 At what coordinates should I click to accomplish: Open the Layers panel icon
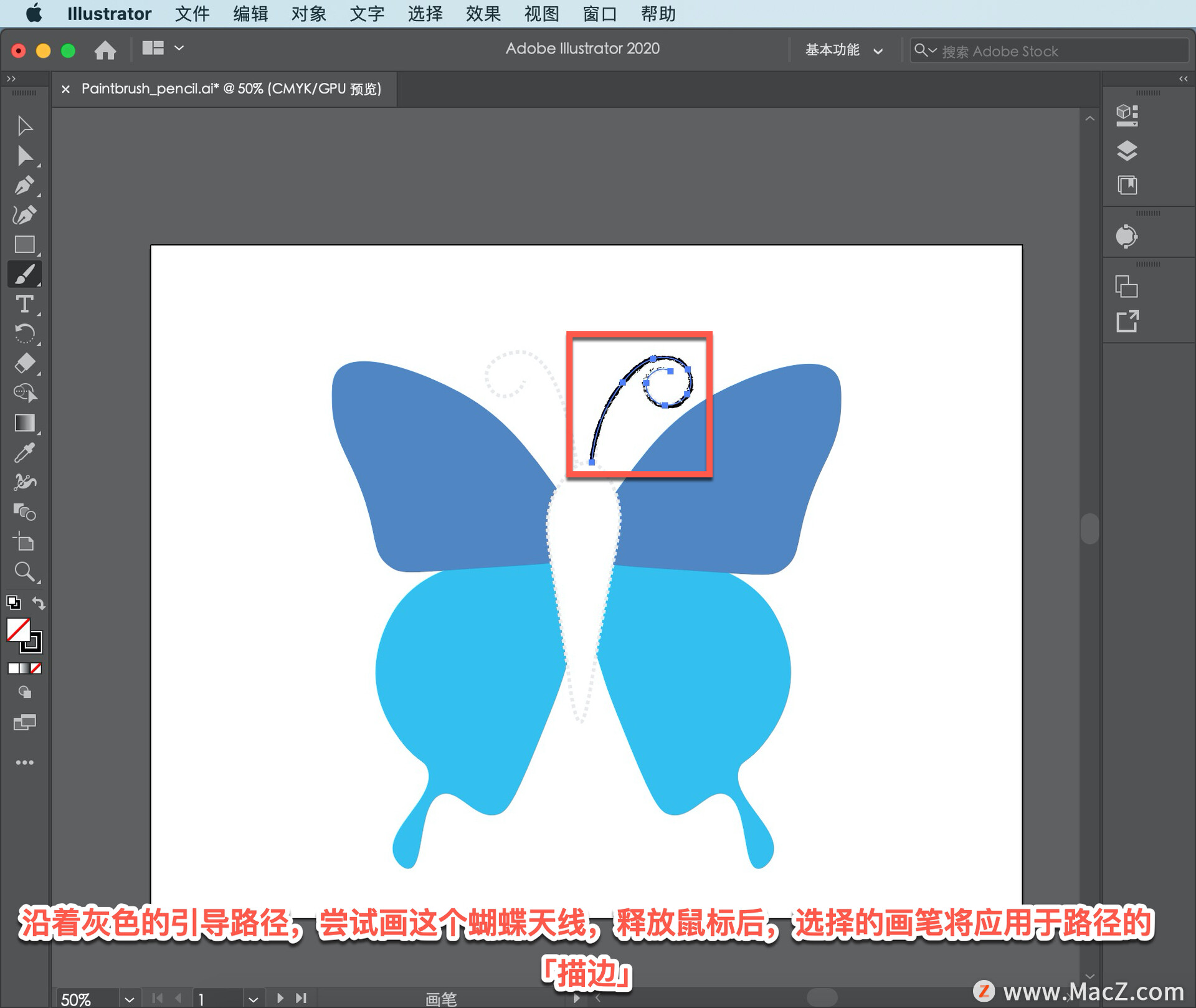tap(1127, 151)
